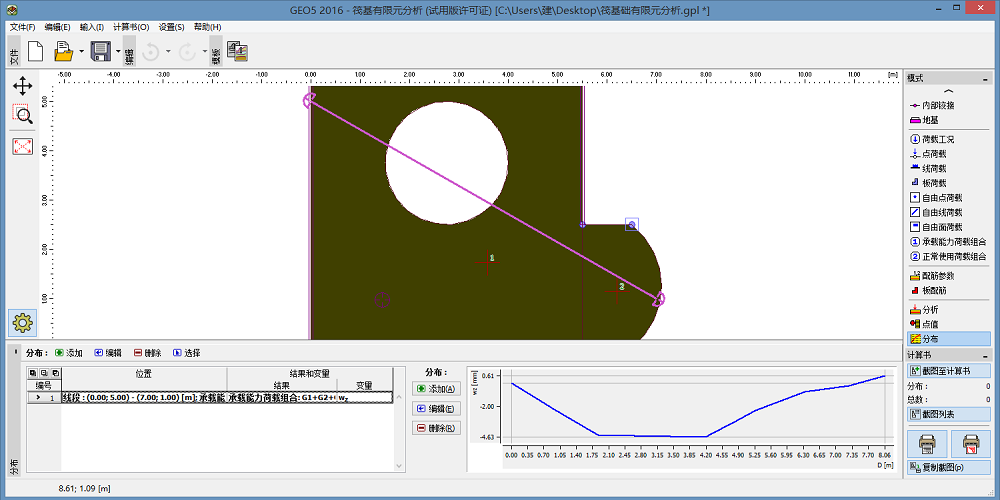Click the 添加(A) button beside the table
1000x500 pixels.
[436, 389]
